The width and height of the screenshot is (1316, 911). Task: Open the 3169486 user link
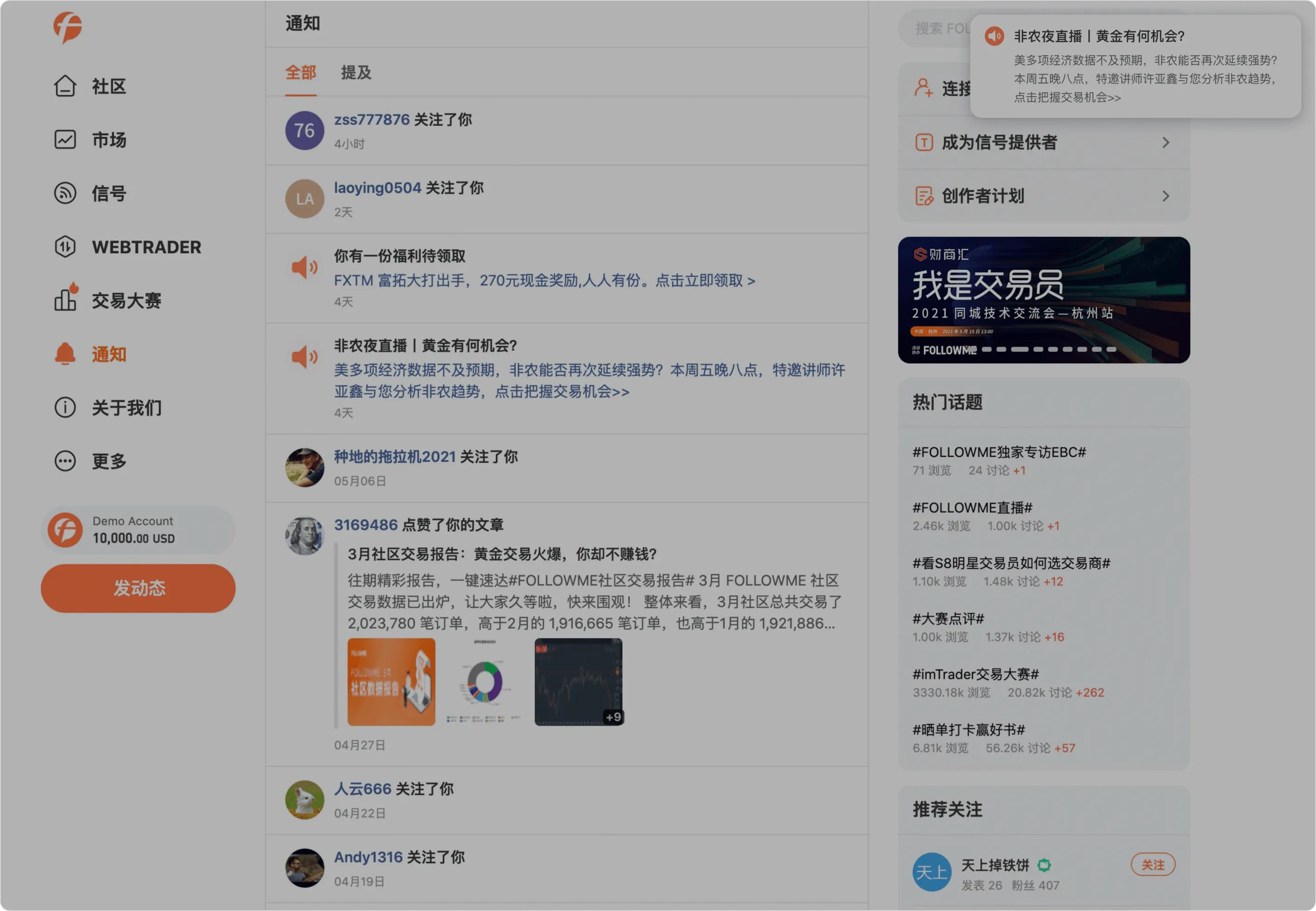point(366,524)
